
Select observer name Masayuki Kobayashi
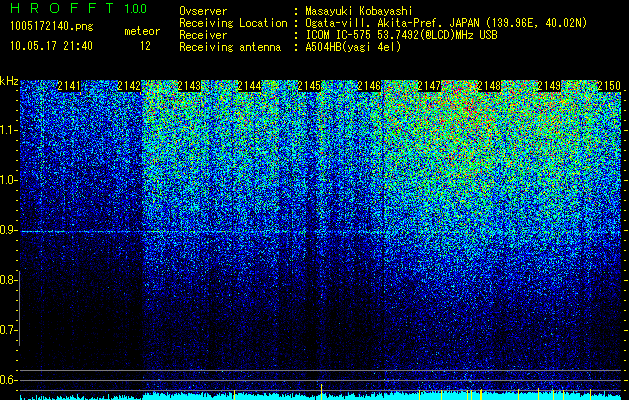pos(359,11)
